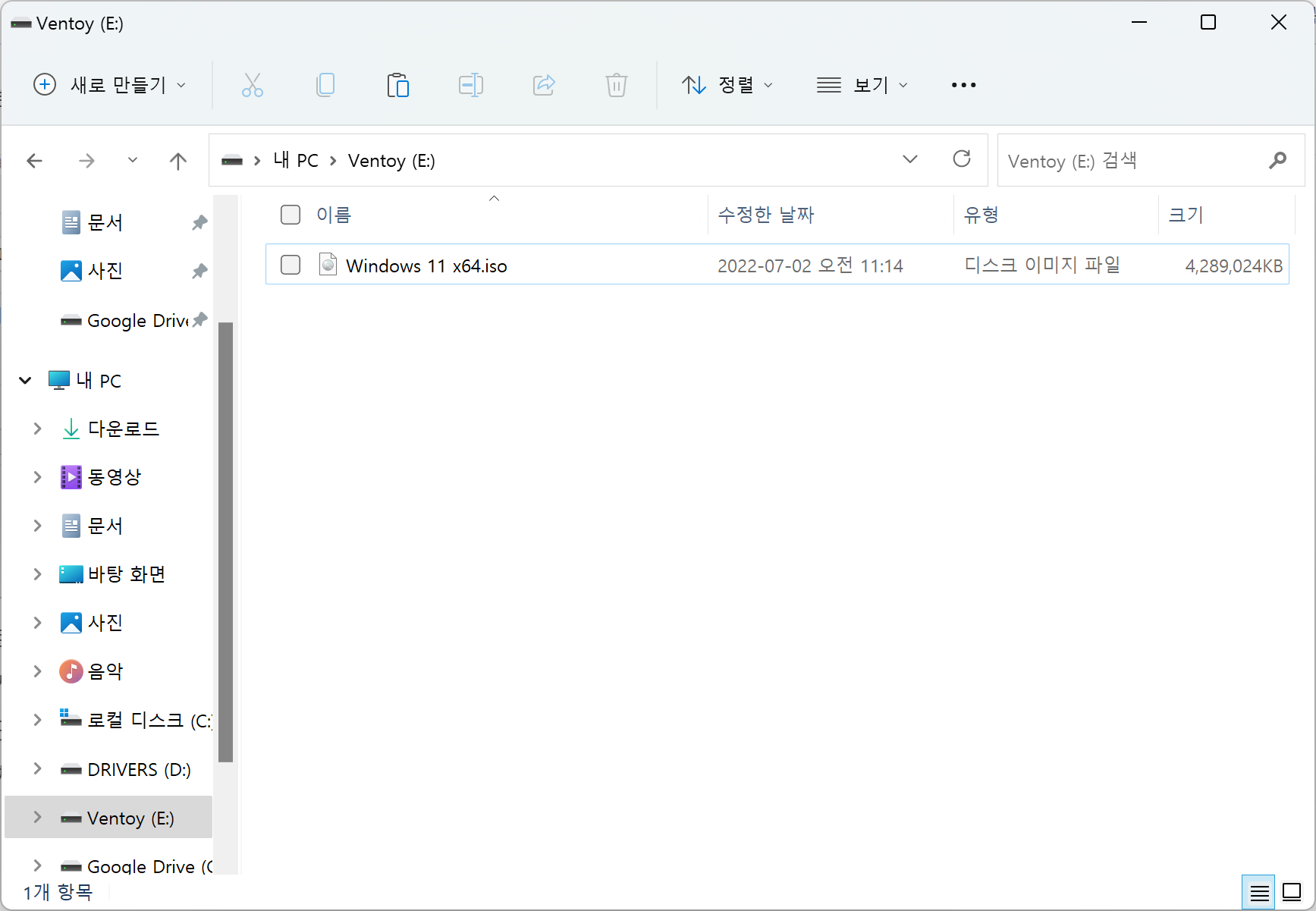Click the Share icon in the toolbar

tap(544, 85)
